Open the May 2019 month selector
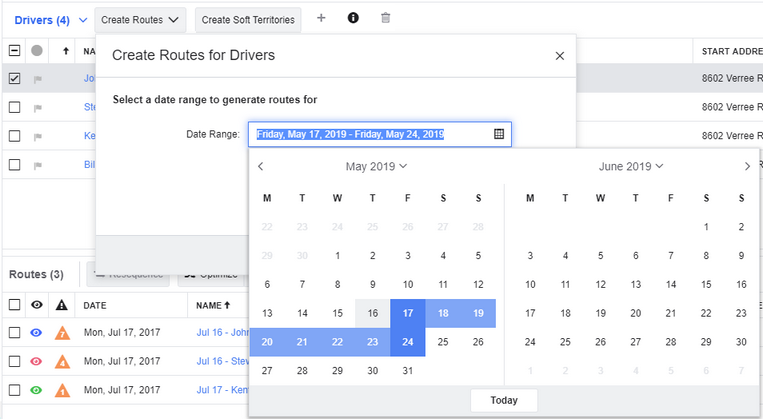The width and height of the screenshot is (763, 419). (376, 166)
